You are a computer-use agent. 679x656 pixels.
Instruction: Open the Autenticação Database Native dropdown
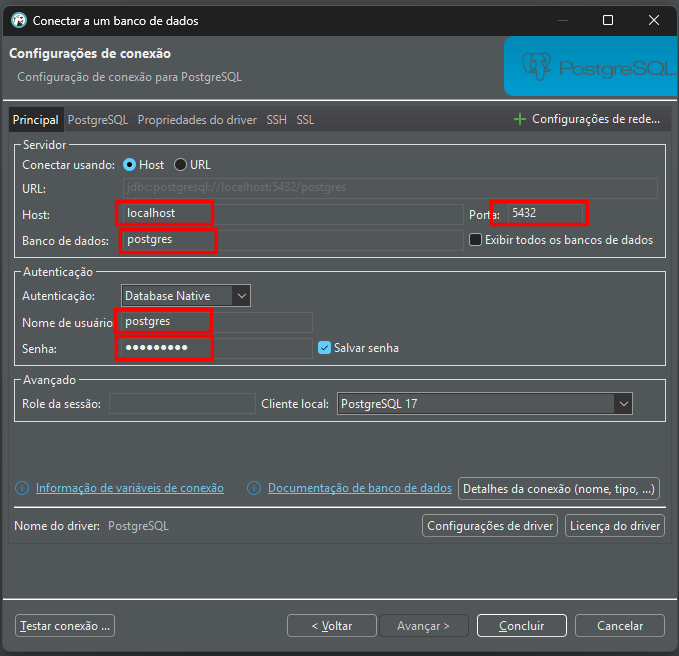(186, 296)
